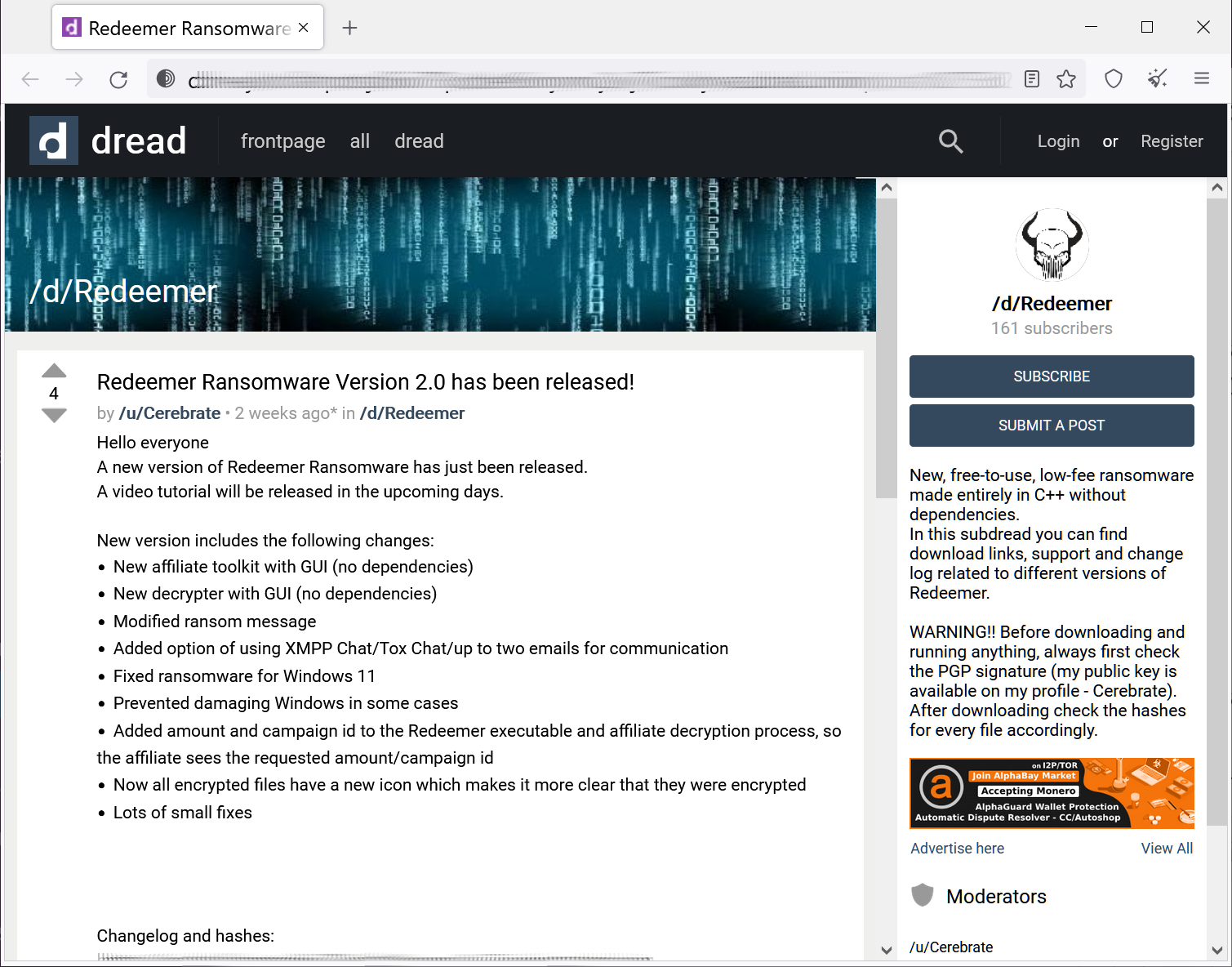Toggle reader view icon in address bar
The image size is (1232, 967).
(1032, 78)
